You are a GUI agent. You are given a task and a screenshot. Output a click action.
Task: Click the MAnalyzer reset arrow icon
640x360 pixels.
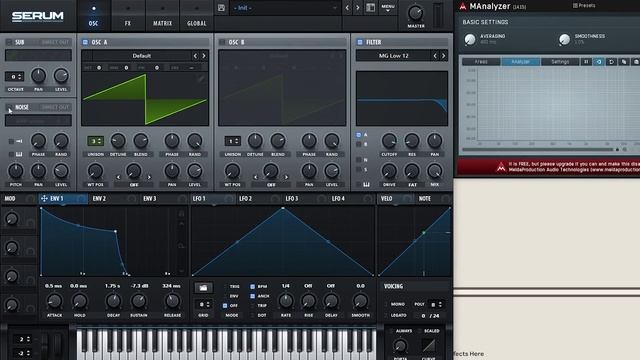(x=611, y=62)
